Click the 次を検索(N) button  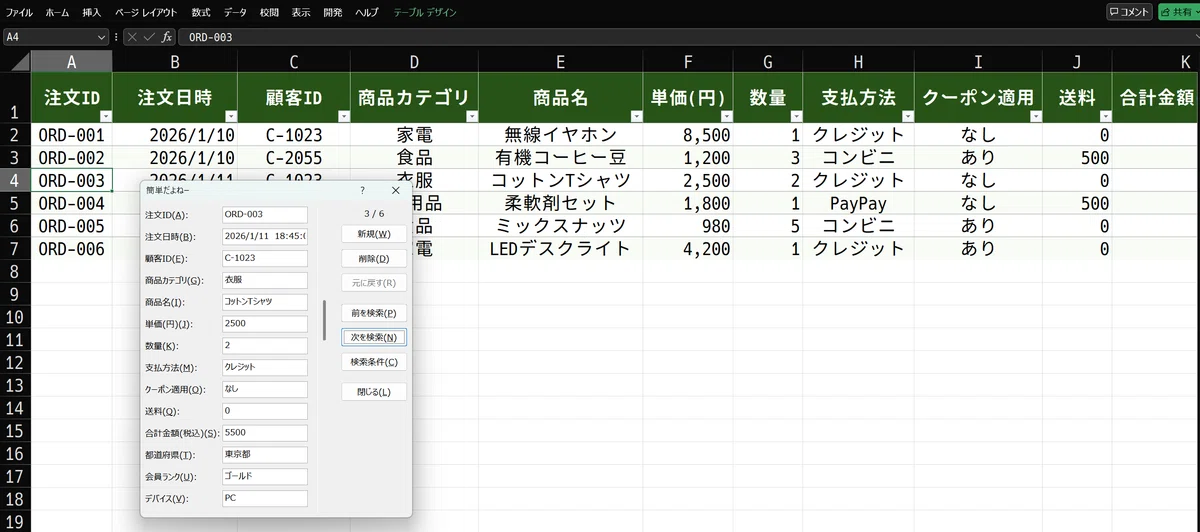click(x=374, y=337)
